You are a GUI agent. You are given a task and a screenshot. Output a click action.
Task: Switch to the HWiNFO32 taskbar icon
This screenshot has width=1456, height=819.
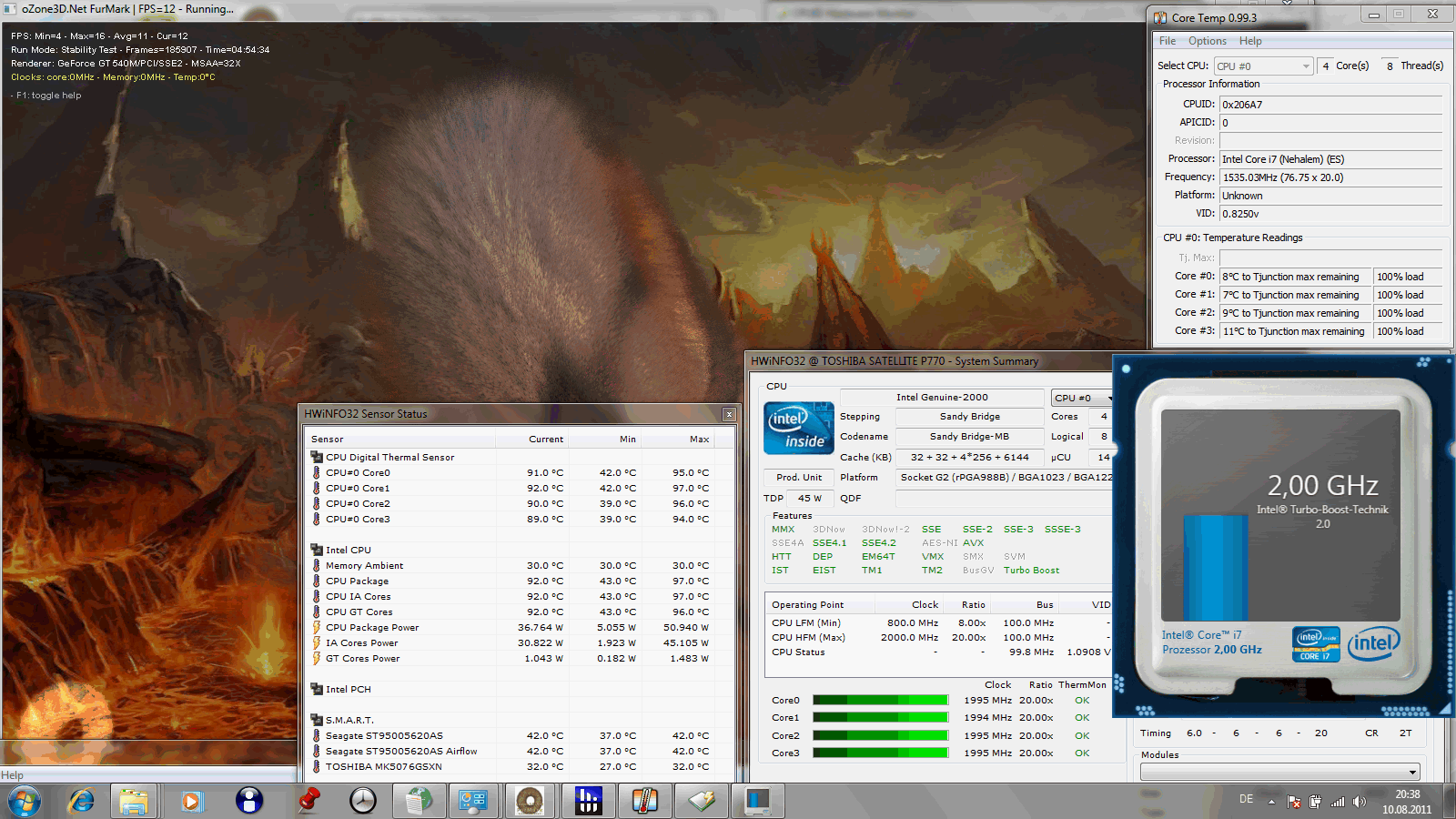coord(588,801)
